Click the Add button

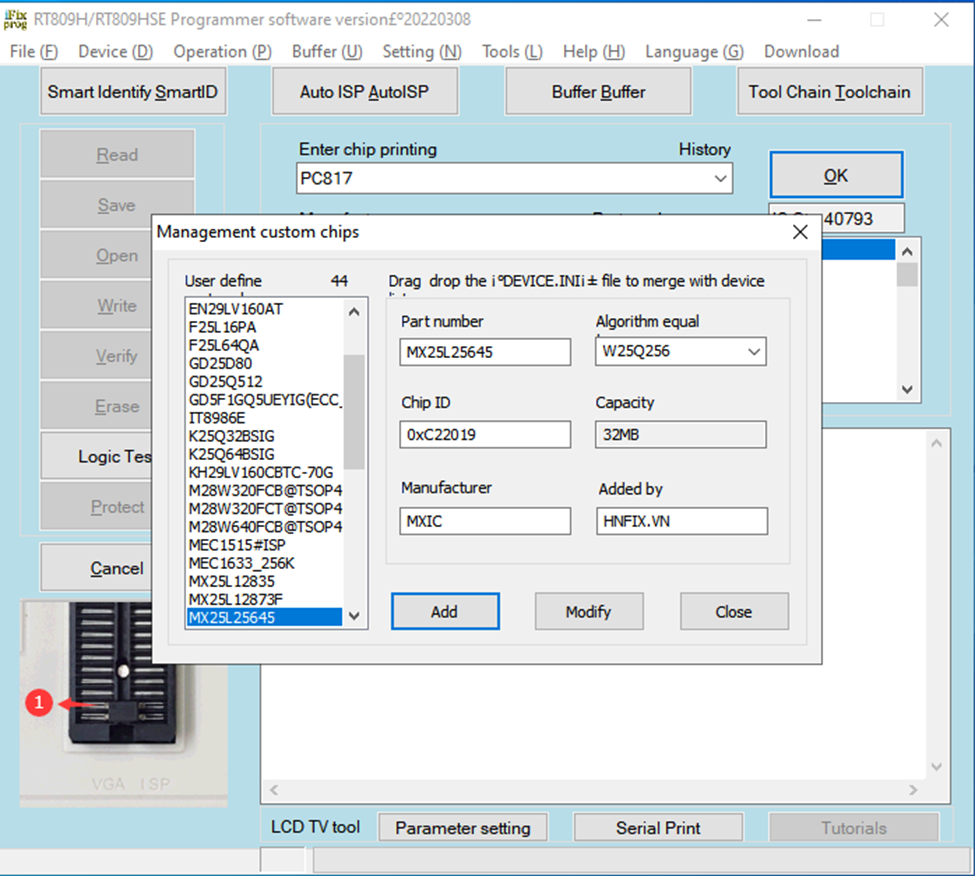point(444,612)
